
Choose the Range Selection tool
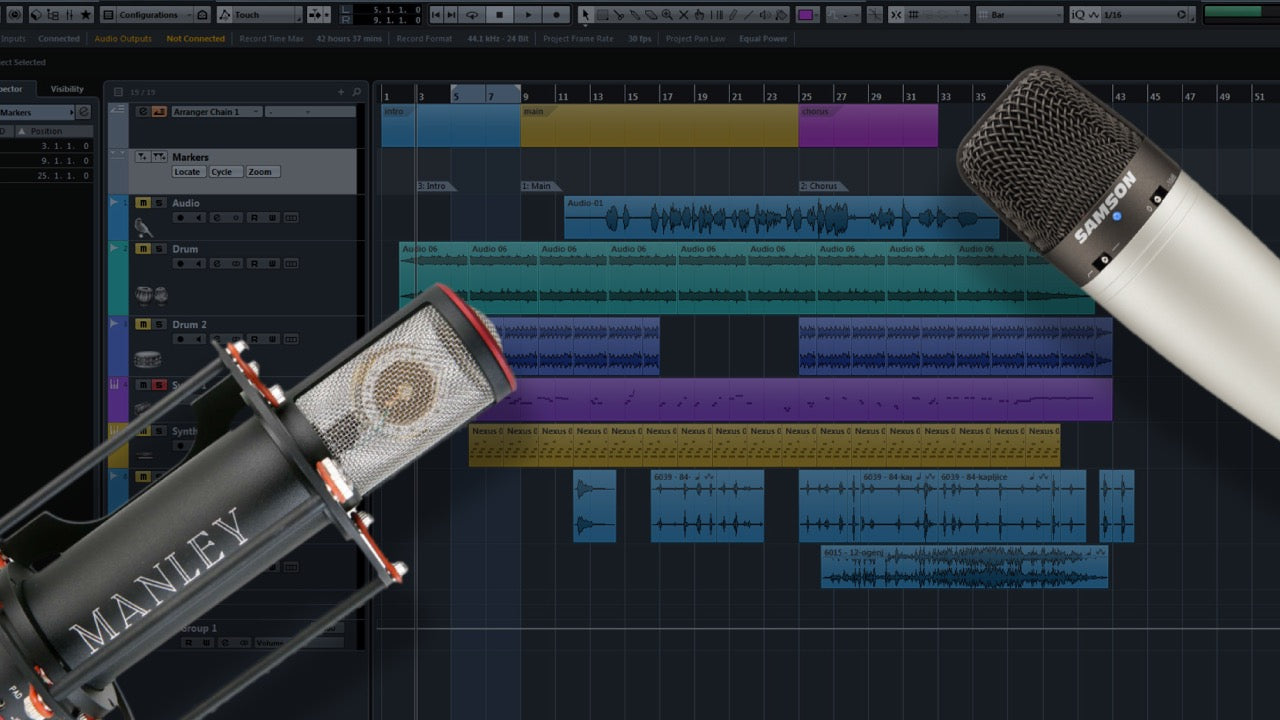coord(602,15)
